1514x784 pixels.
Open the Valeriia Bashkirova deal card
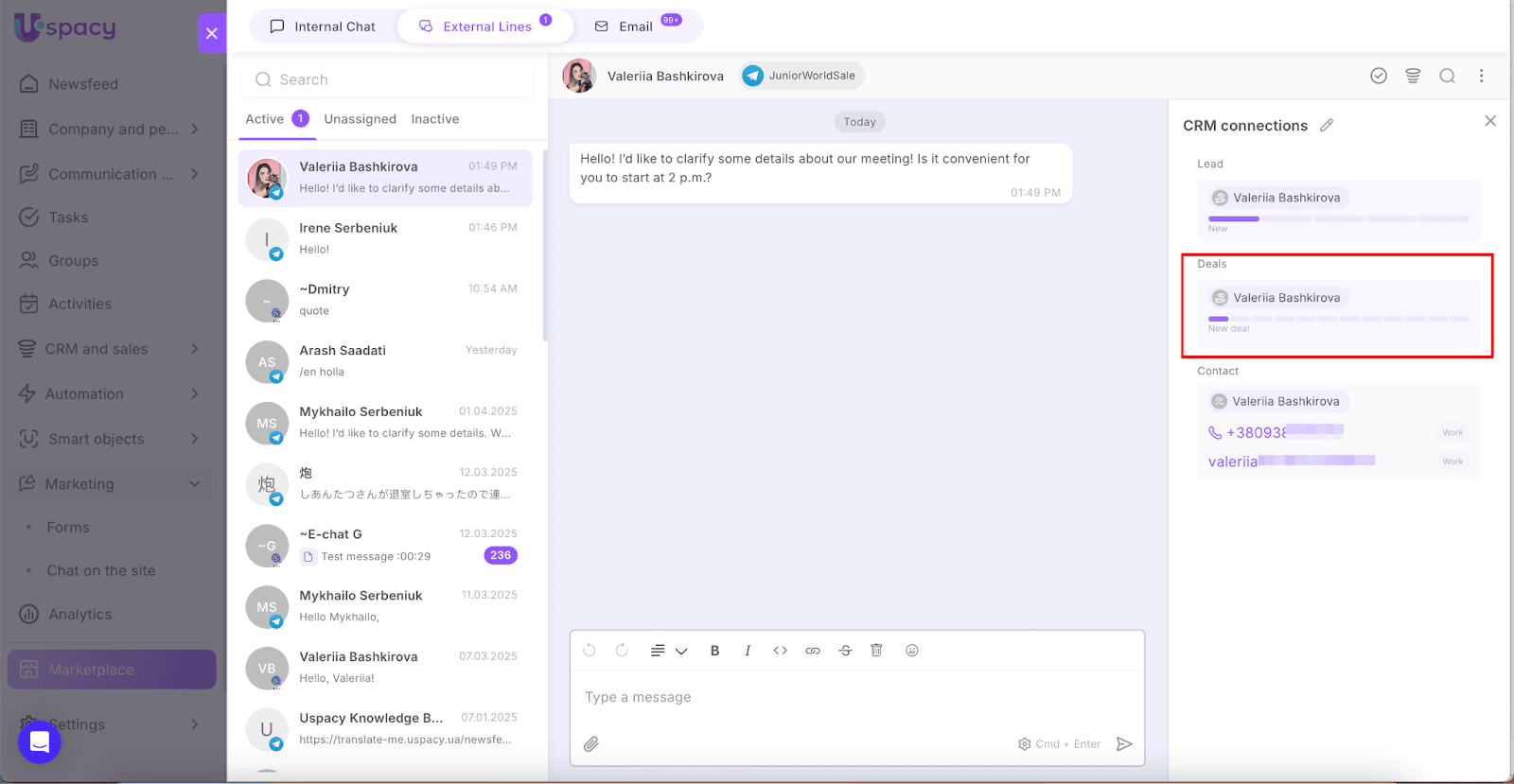pyautogui.click(x=1286, y=298)
